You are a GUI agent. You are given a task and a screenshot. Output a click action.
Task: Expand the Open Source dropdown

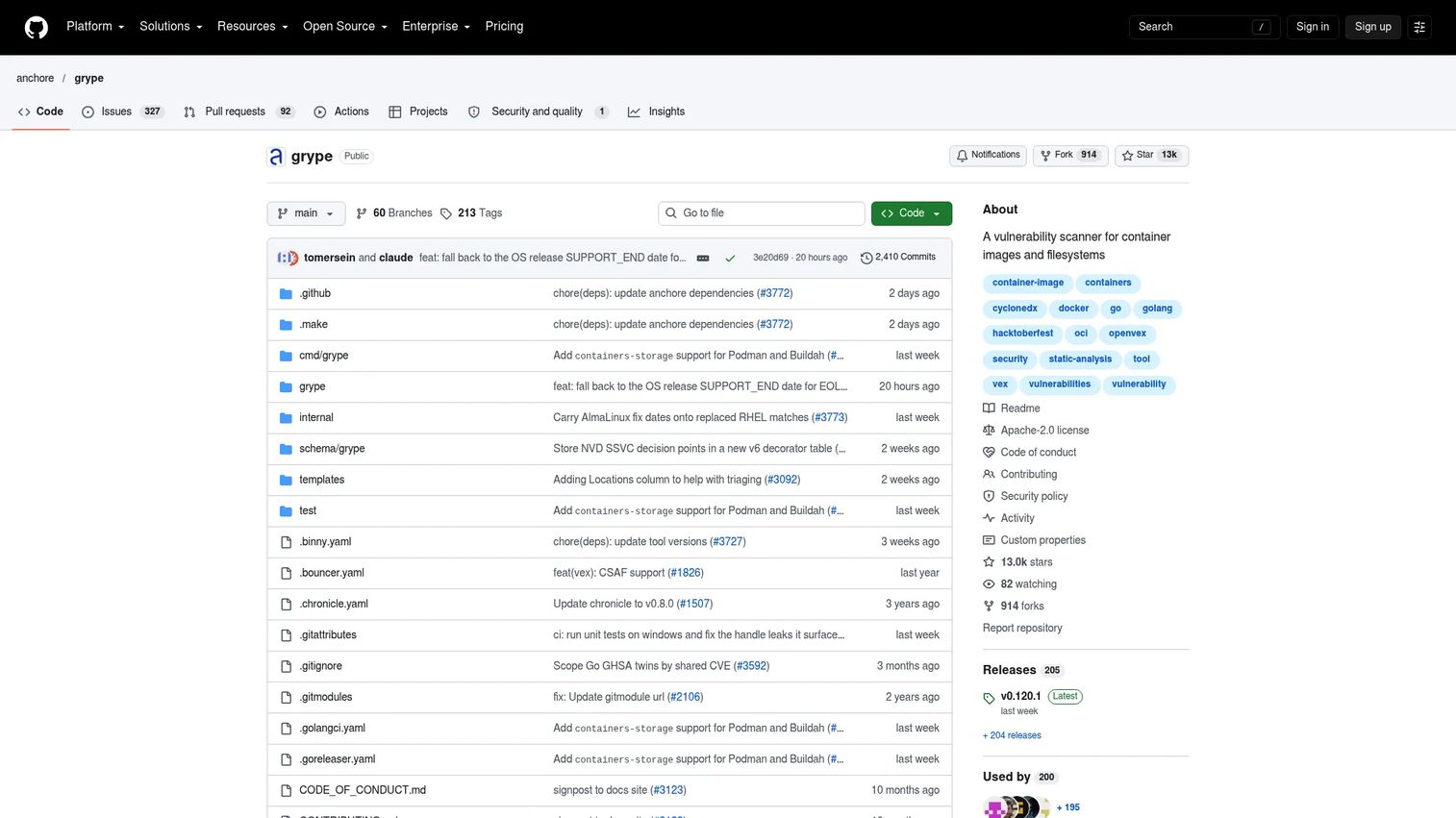(345, 27)
